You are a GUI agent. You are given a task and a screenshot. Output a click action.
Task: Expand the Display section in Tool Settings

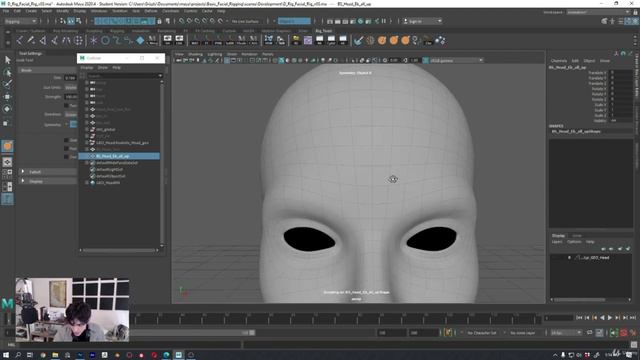(x=23, y=181)
